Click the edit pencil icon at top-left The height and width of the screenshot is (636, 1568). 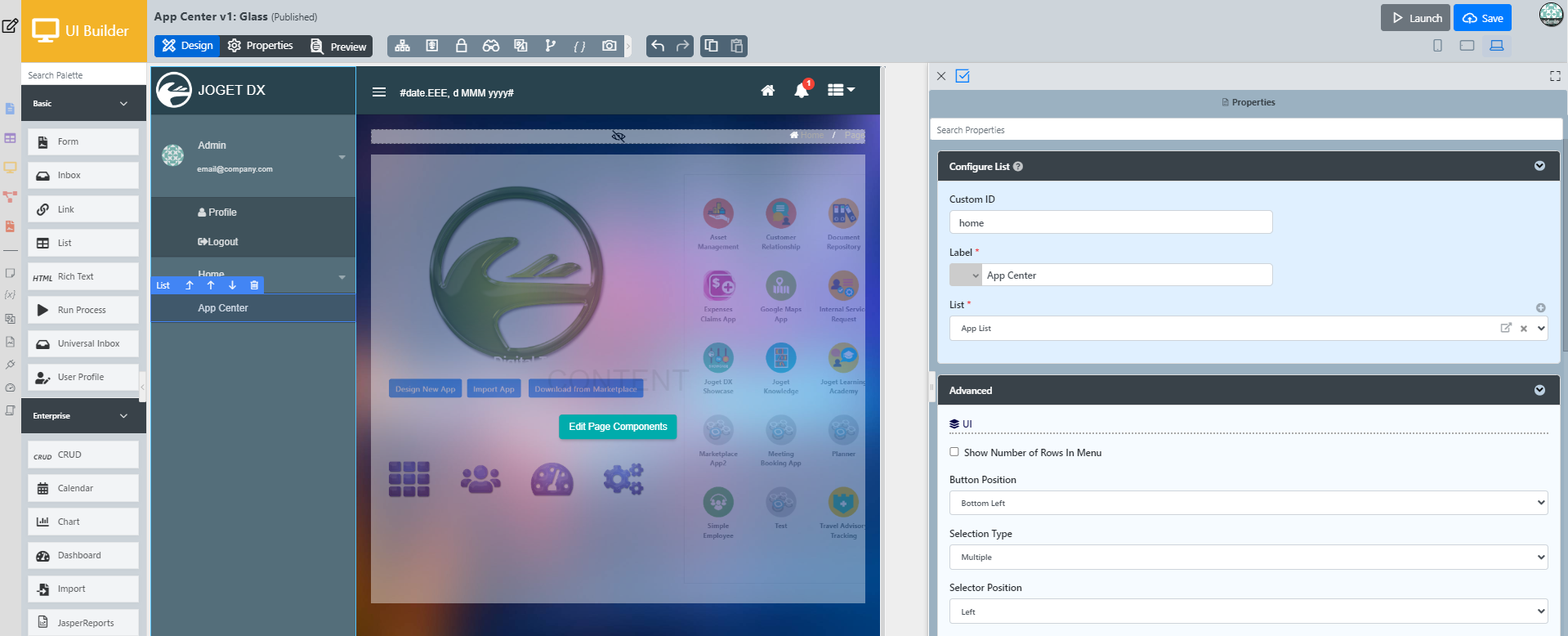tap(10, 25)
